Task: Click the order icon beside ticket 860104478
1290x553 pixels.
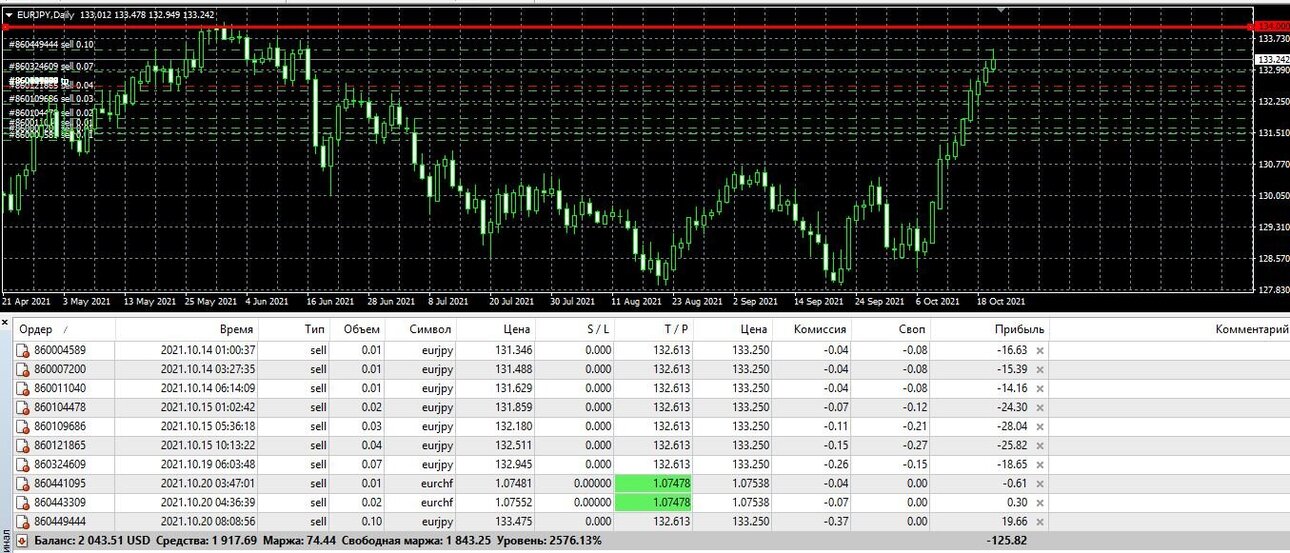Action: 22,408
